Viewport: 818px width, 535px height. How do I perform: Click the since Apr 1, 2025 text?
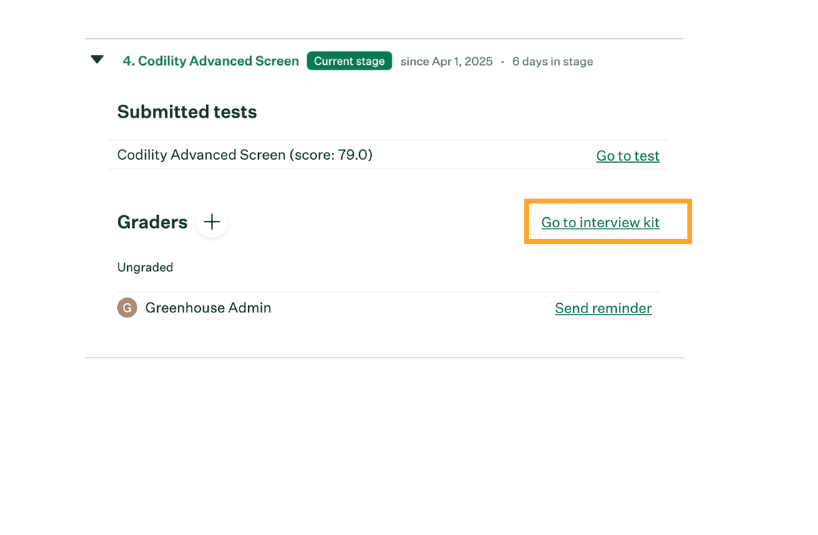(447, 62)
